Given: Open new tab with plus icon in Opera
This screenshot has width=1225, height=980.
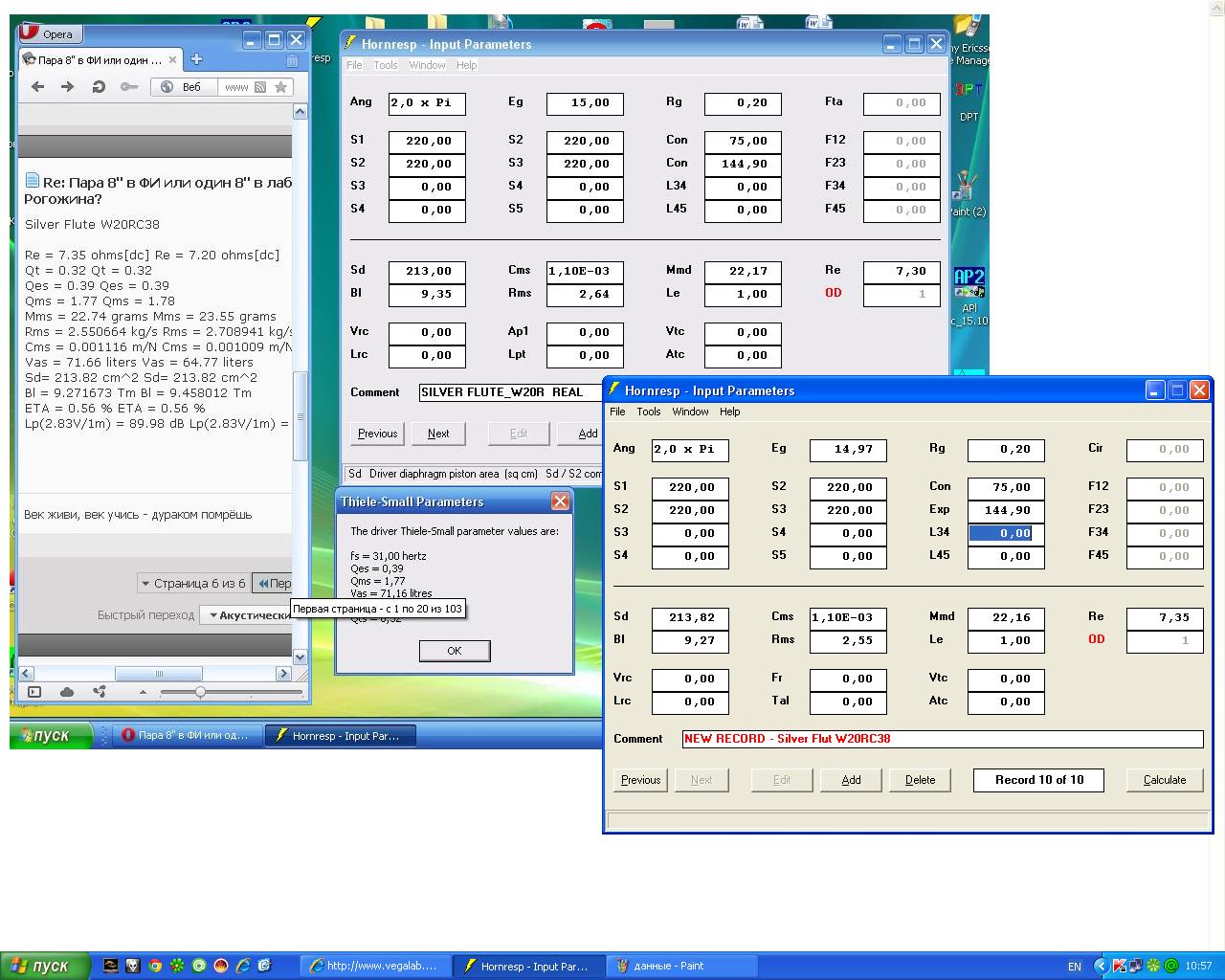Looking at the screenshot, I should pos(196,59).
